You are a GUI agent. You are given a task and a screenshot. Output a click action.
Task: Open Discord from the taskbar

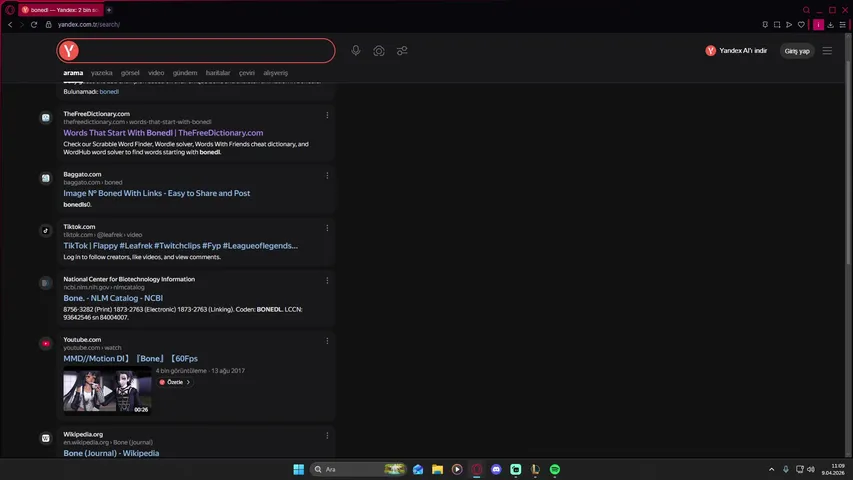coord(496,469)
